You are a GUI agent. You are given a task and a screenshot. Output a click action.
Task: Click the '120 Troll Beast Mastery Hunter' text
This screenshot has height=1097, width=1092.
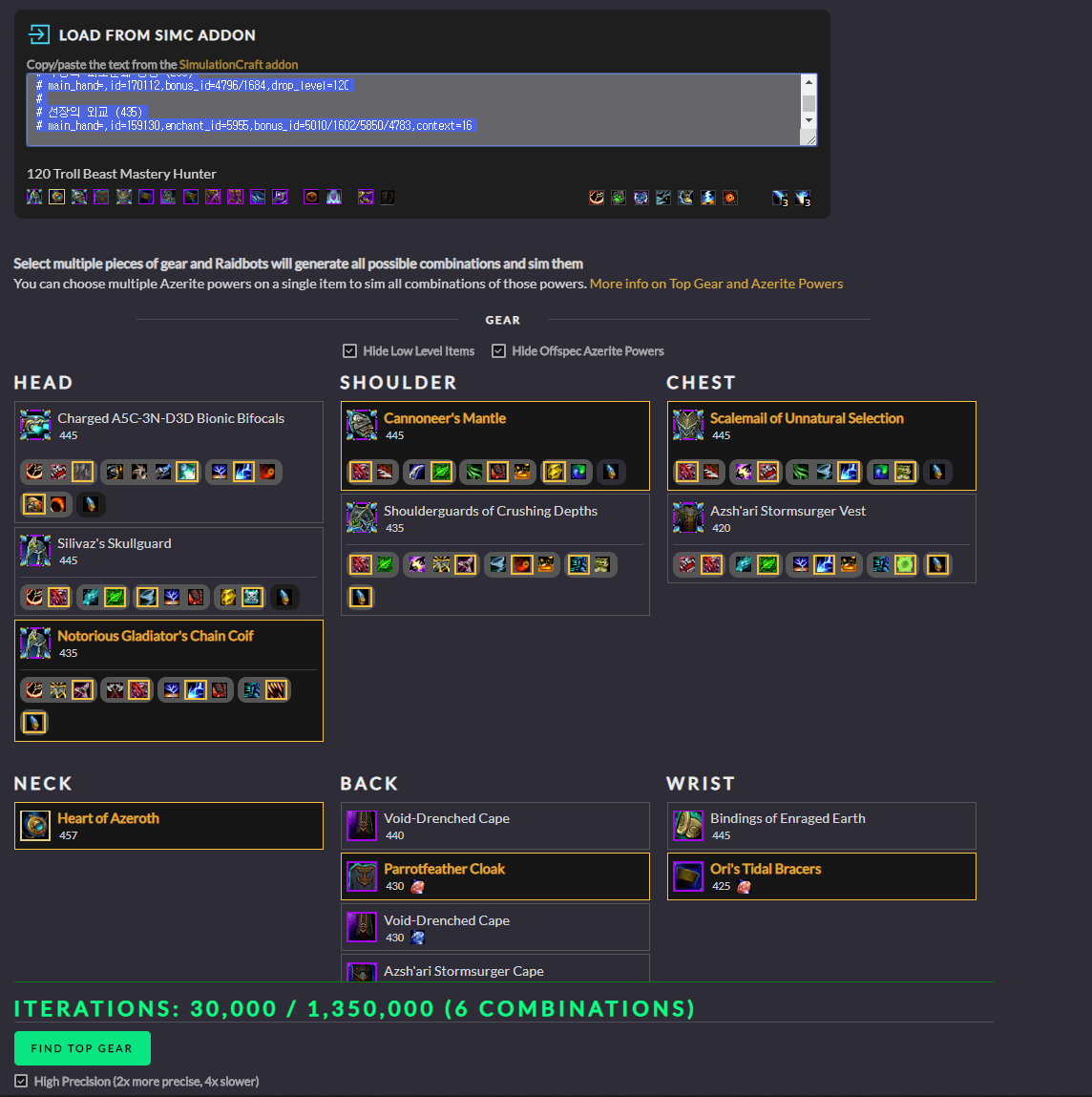122,174
